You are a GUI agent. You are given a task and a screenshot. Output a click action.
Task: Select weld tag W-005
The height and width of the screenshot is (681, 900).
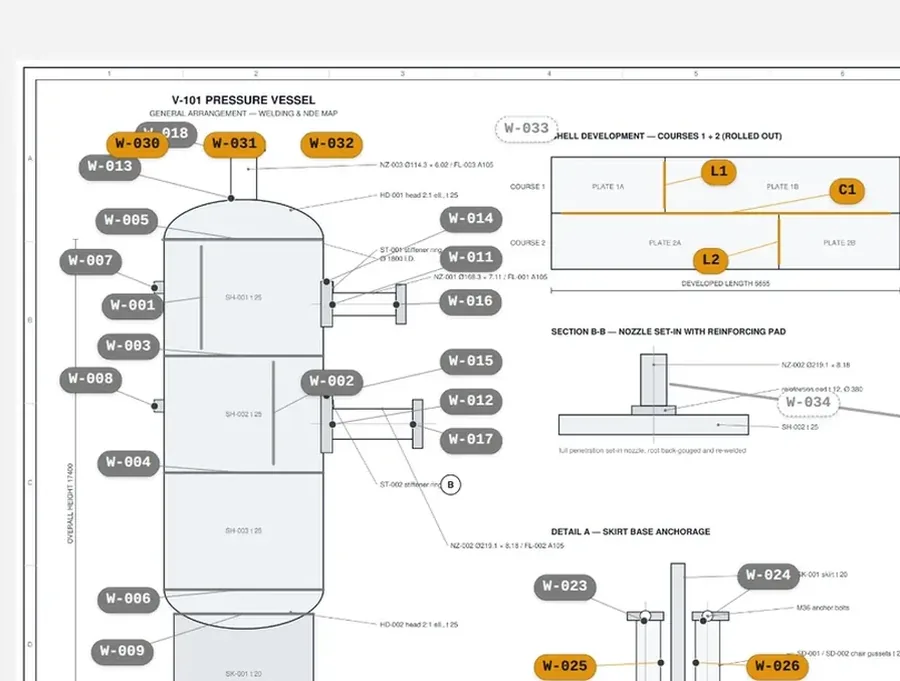pyautogui.click(x=126, y=220)
